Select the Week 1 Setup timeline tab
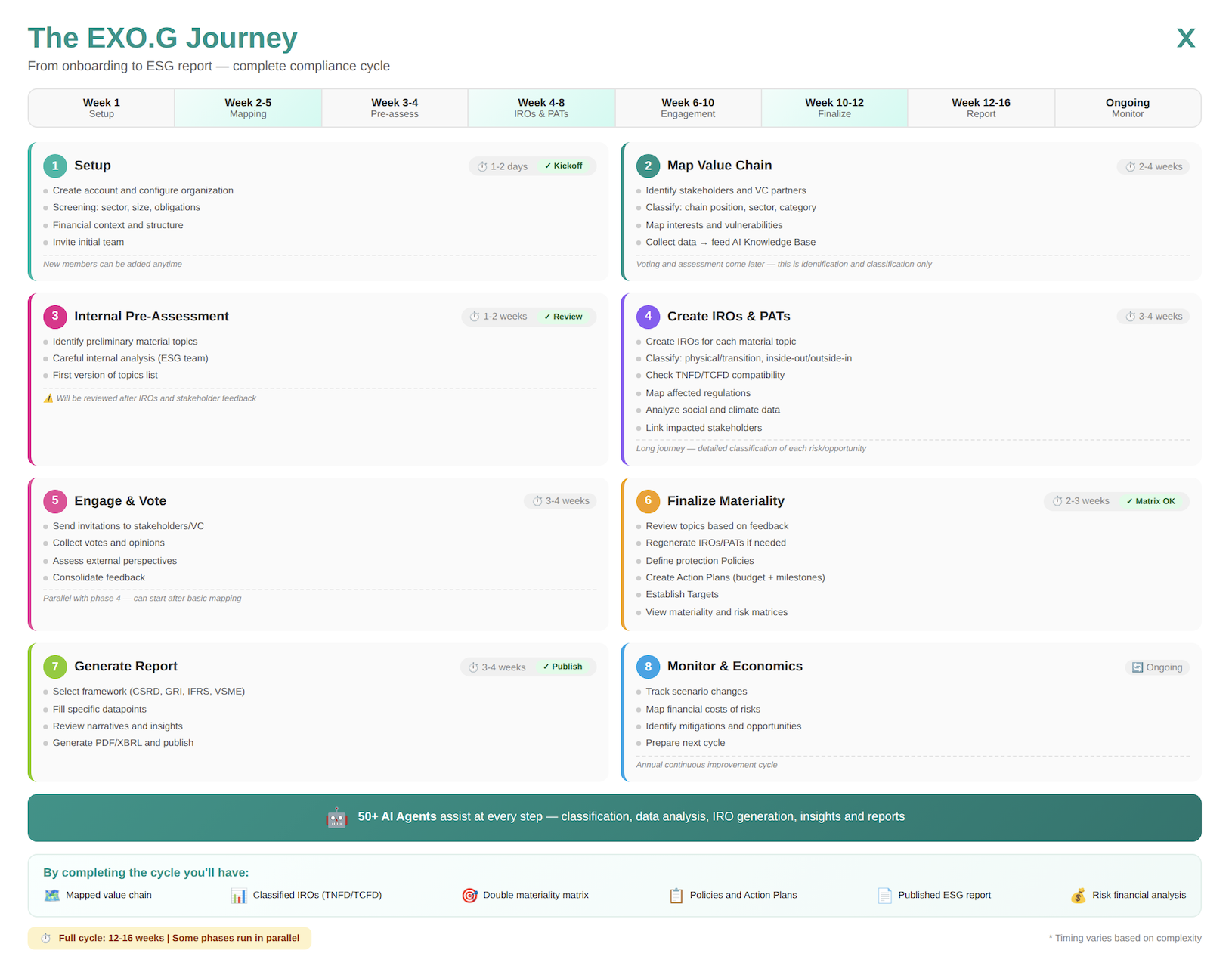The height and width of the screenshot is (978, 1232). [x=101, y=108]
